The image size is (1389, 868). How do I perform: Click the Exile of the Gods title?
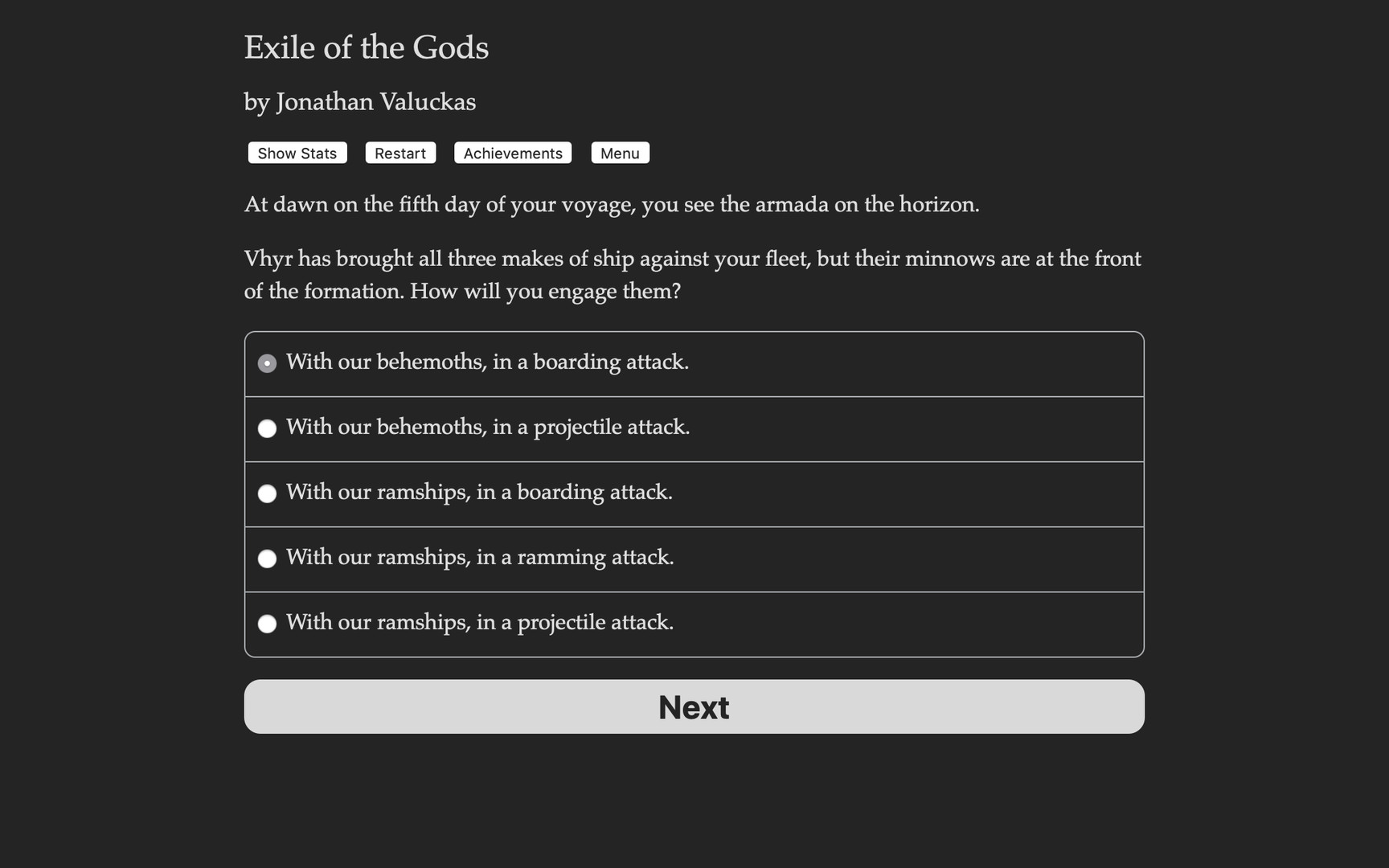tap(366, 47)
